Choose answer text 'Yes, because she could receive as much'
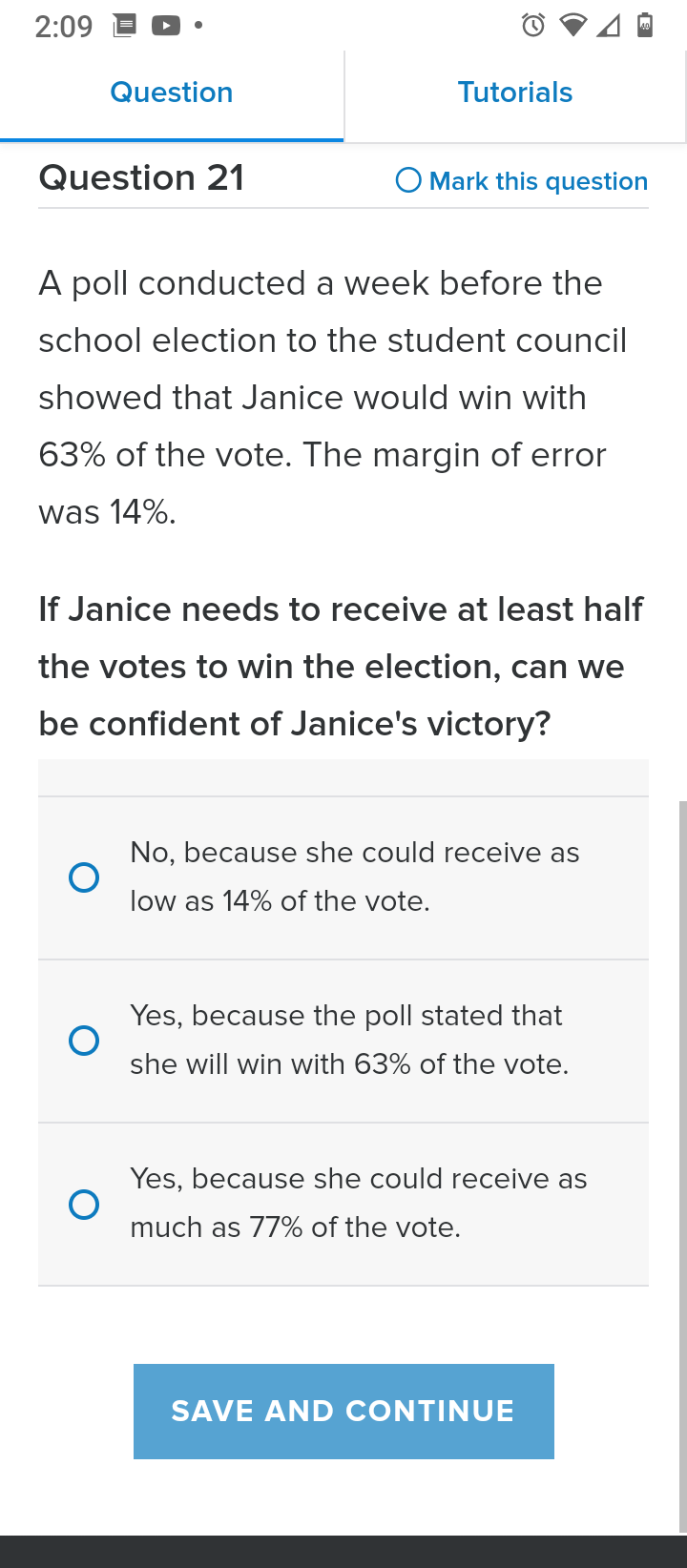The width and height of the screenshot is (687, 1568). click(359, 1203)
